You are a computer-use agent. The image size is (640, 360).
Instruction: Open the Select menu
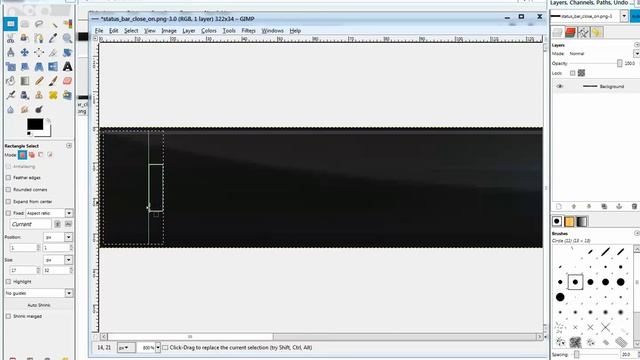(x=131, y=31)
